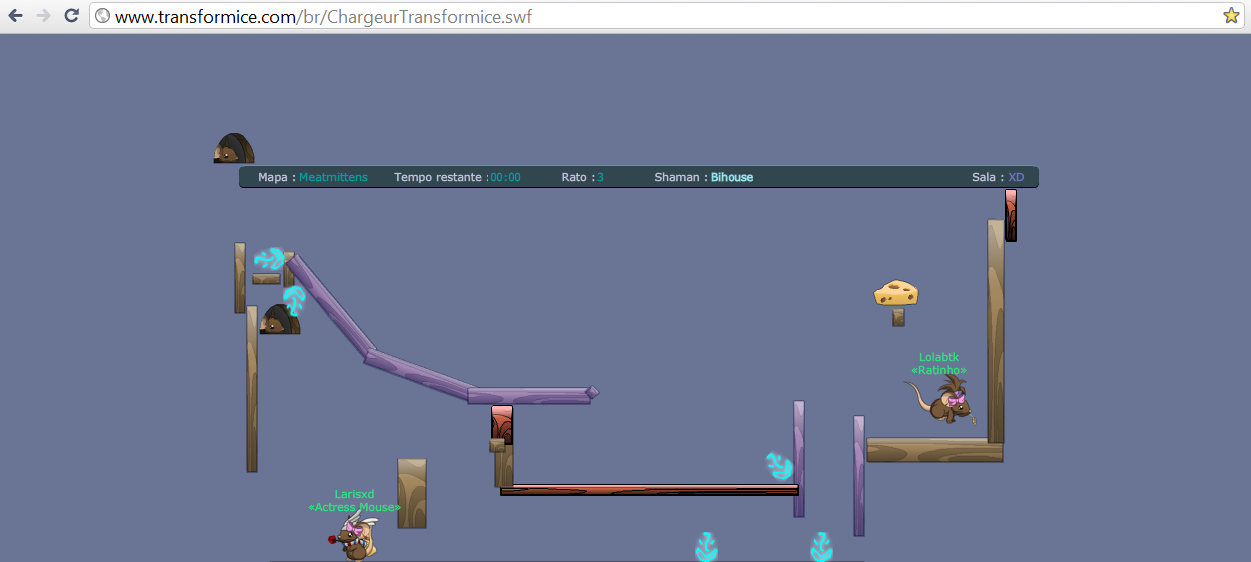Screen dimensions: 1251x562
Task: Focus the address bar URL field
Action: point(665,16)
